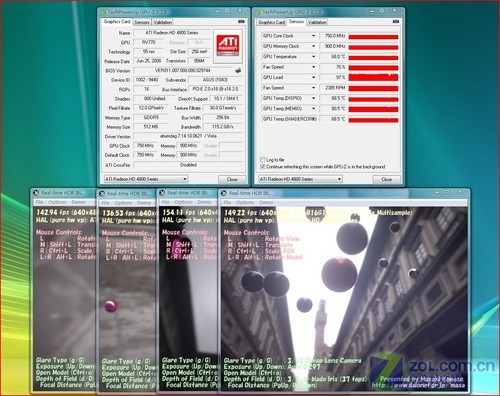Click the green BIOS save chip icon

click(238, 70)
